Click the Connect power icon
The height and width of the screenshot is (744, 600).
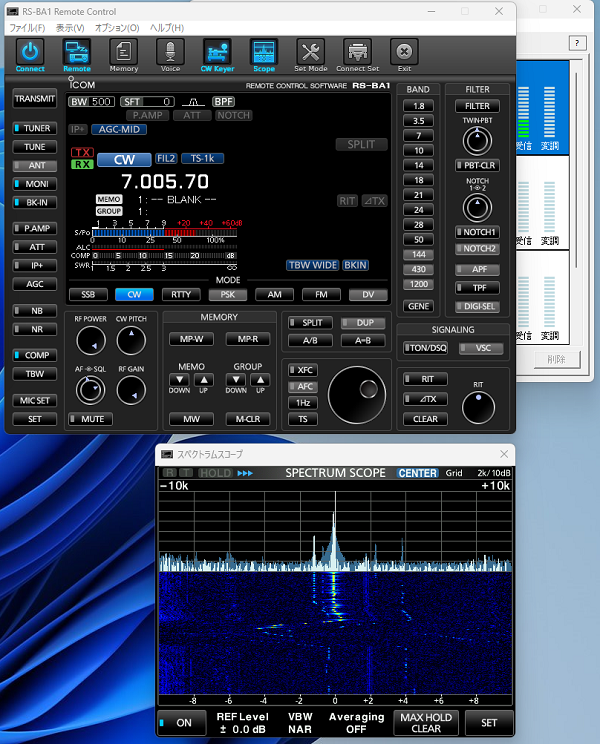point(30,52)
